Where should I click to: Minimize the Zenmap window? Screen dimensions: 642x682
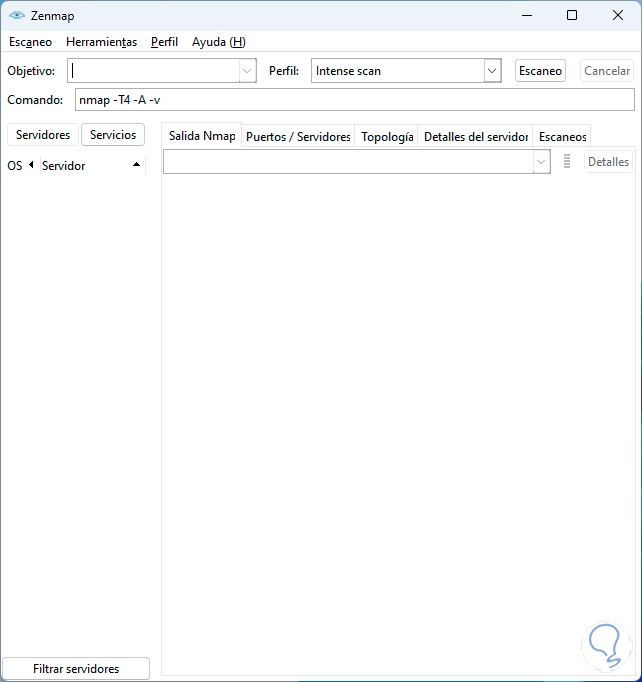pos(527,15)
